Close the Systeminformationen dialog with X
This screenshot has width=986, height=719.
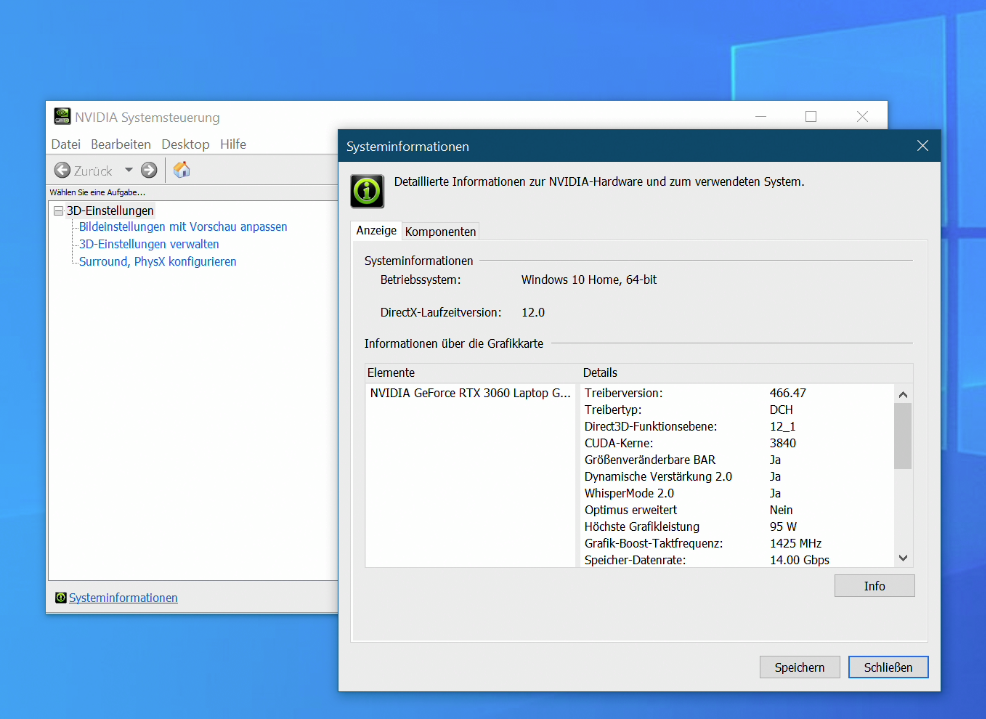922,146
